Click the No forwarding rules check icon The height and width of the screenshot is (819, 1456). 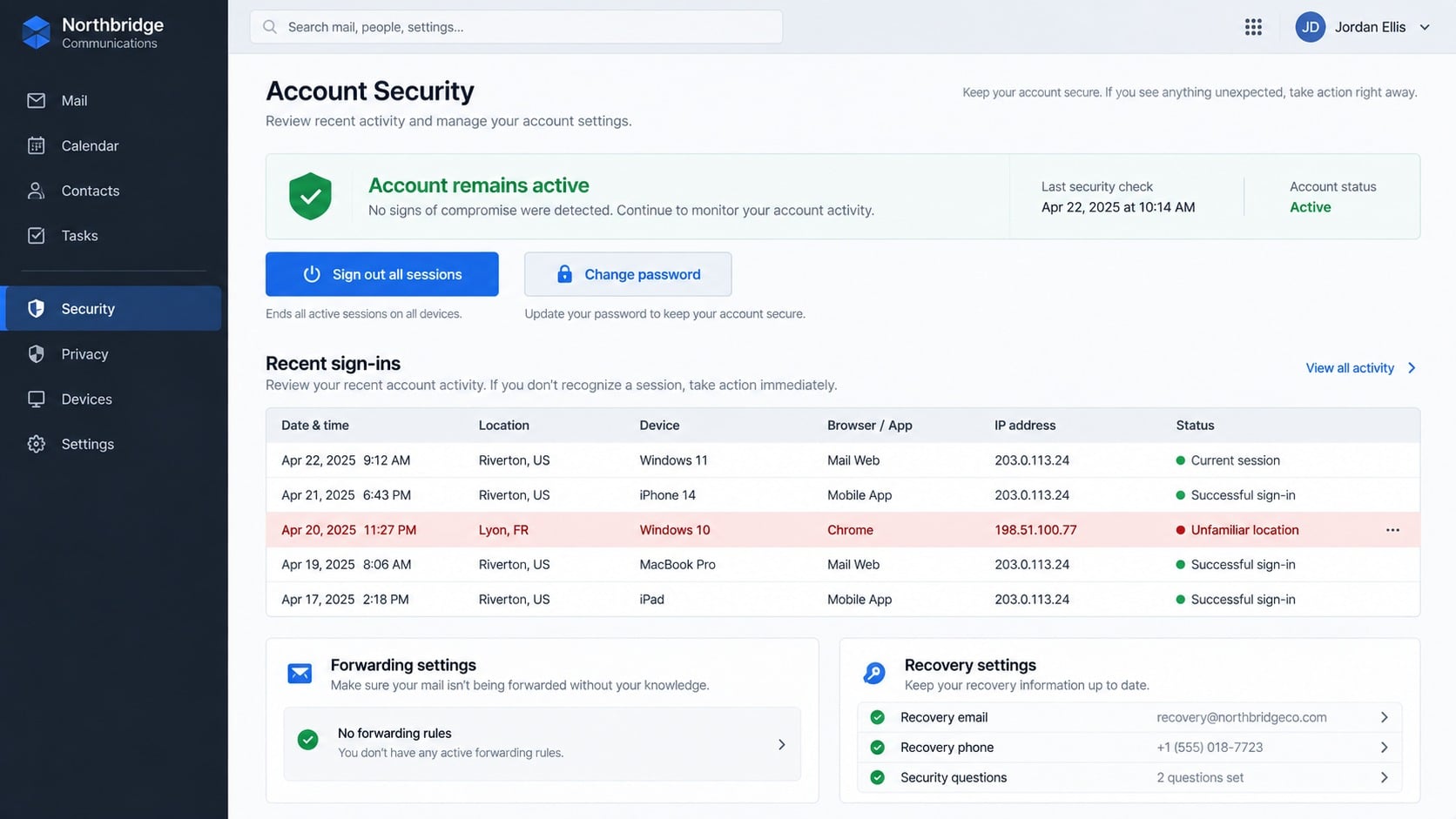click(307, 740)
